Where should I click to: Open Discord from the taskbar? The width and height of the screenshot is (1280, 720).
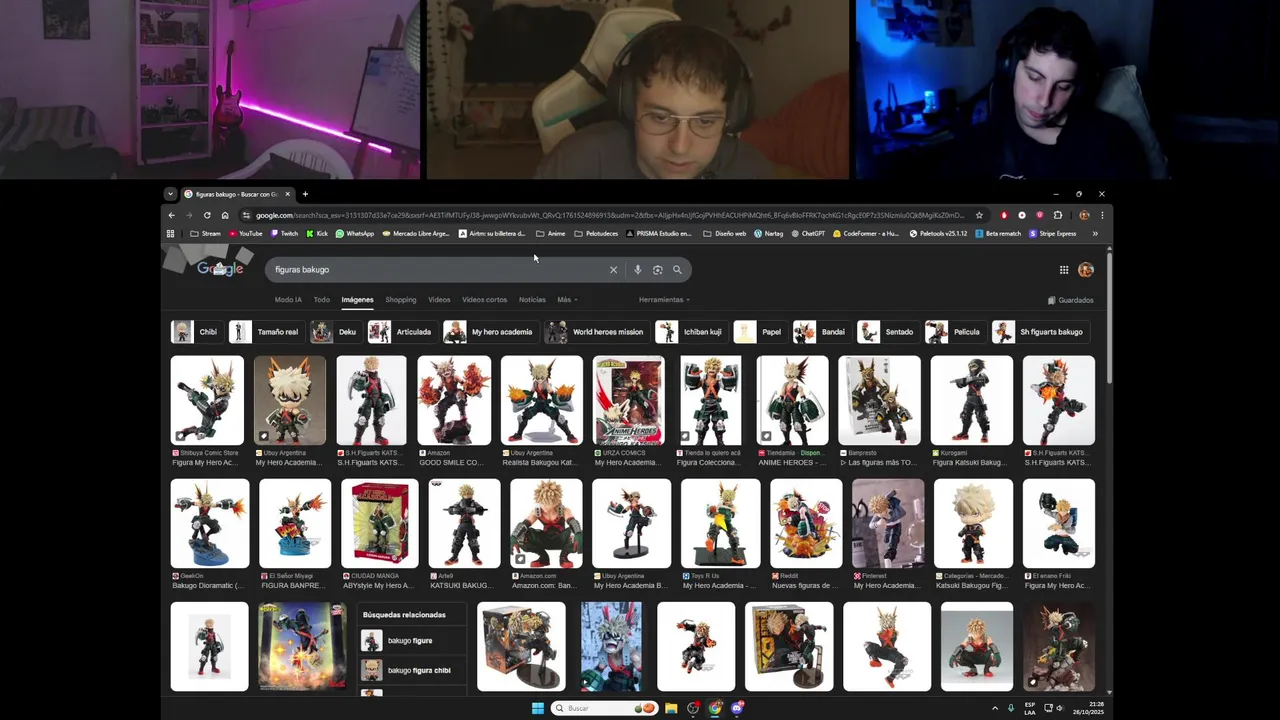point(737,708)
